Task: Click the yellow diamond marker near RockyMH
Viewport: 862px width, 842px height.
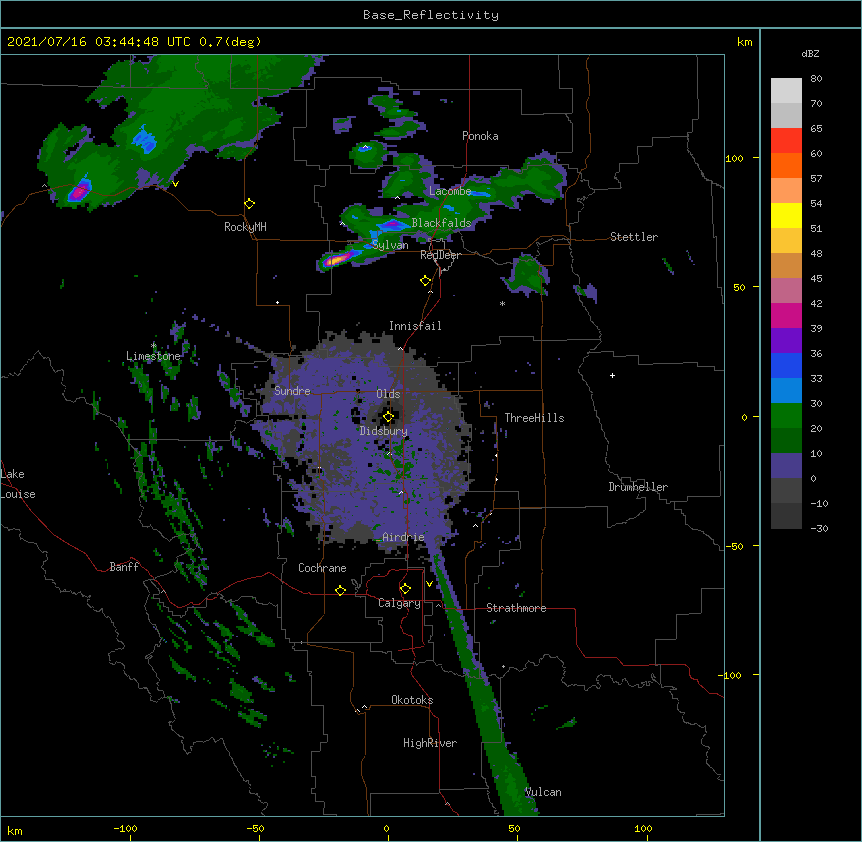Action: [x=250, y=204]
